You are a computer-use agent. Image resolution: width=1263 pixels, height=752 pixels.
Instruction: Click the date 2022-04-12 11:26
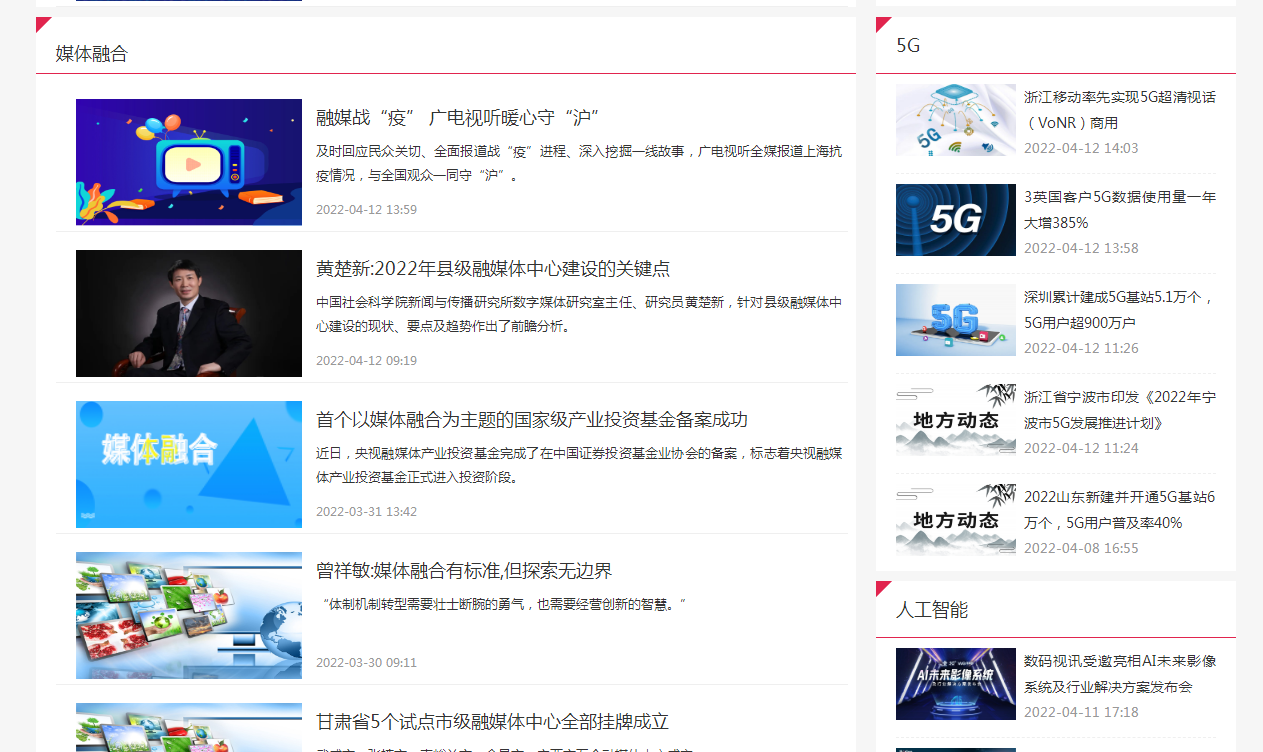(1081, 348)
